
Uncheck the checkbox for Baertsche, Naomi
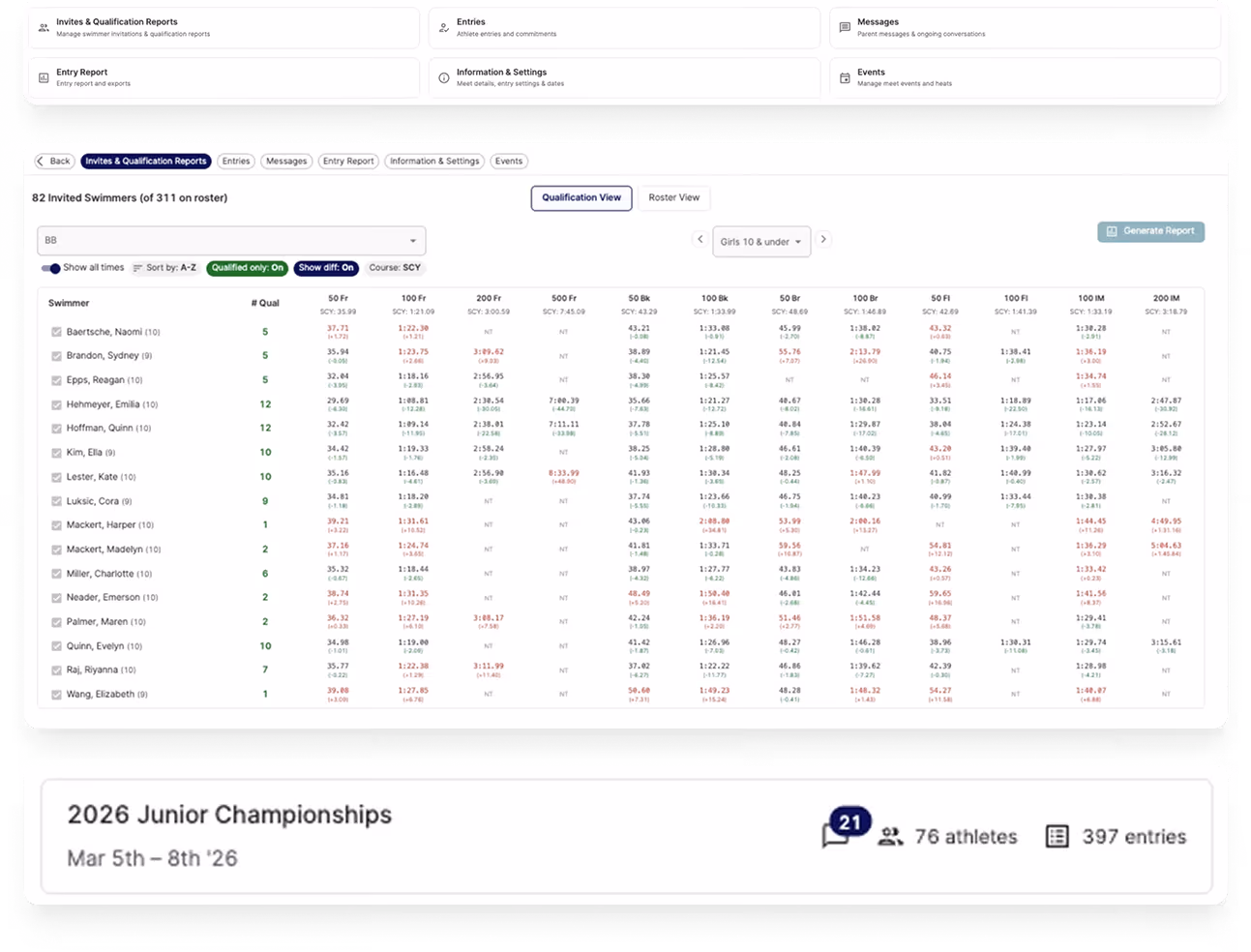pos(56,332)
